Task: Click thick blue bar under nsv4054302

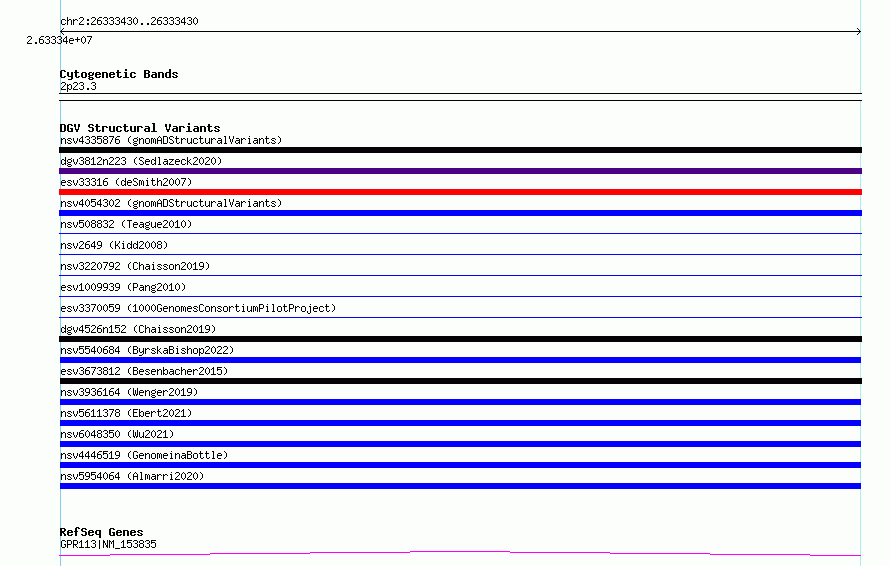Action: pos(460,213)
